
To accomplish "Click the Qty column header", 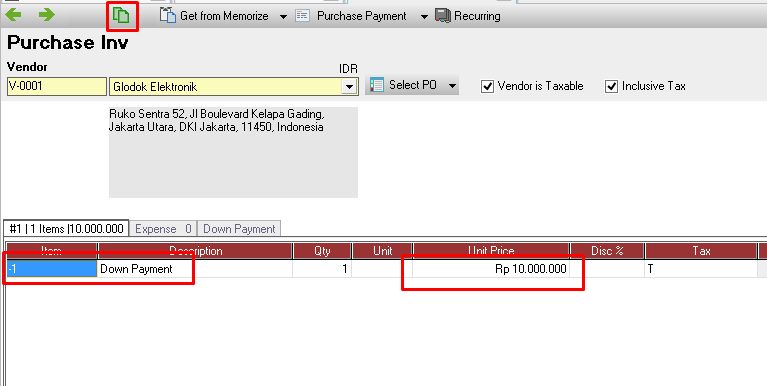I will pyautogui.click(x=322, y=251).
